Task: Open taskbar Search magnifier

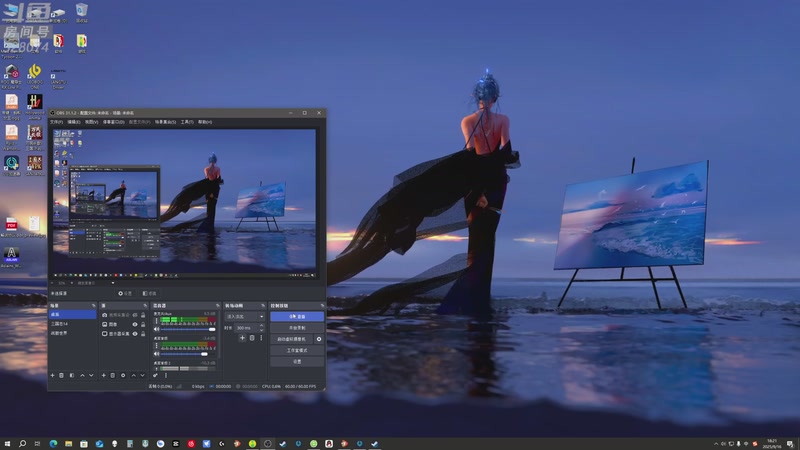Action: pos(22,444)
